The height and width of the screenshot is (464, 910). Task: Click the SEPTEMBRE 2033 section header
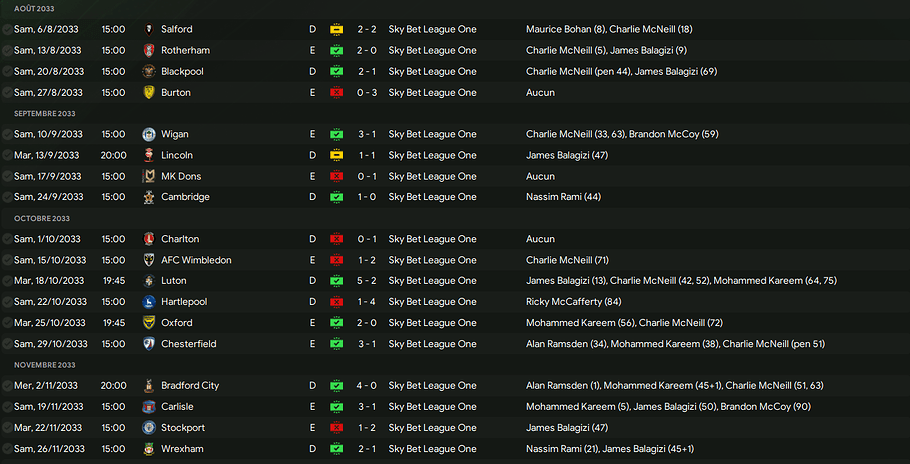tap(44, 114)
